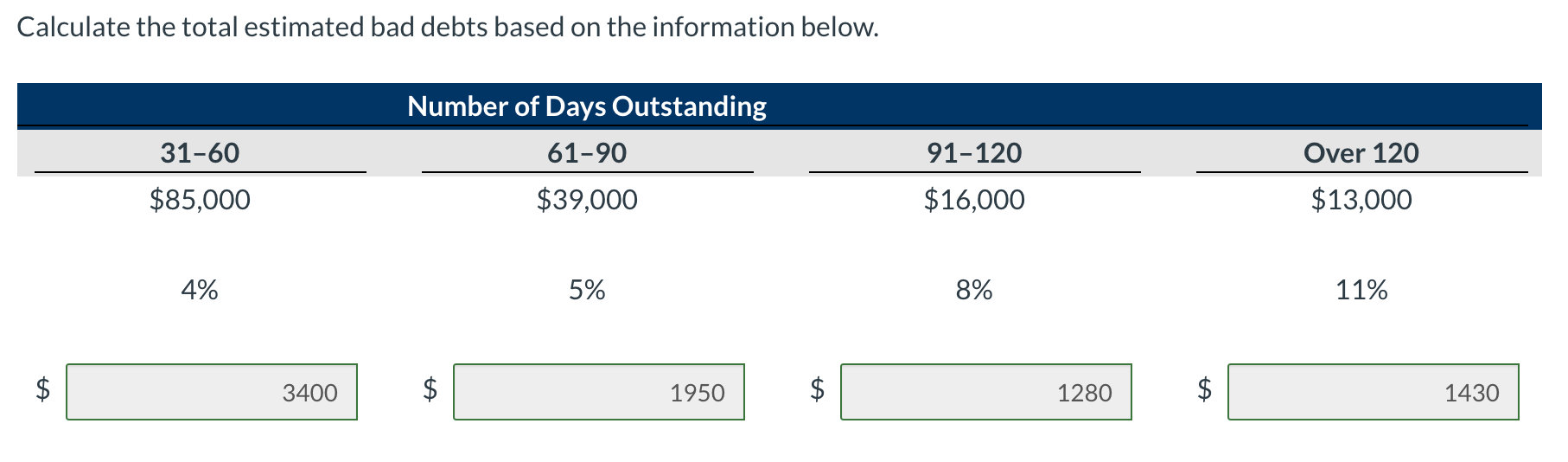Screen dimensions: 1568x462
Task: Select the 61–90 estimated bad debt input
Action: coord(599,392)
